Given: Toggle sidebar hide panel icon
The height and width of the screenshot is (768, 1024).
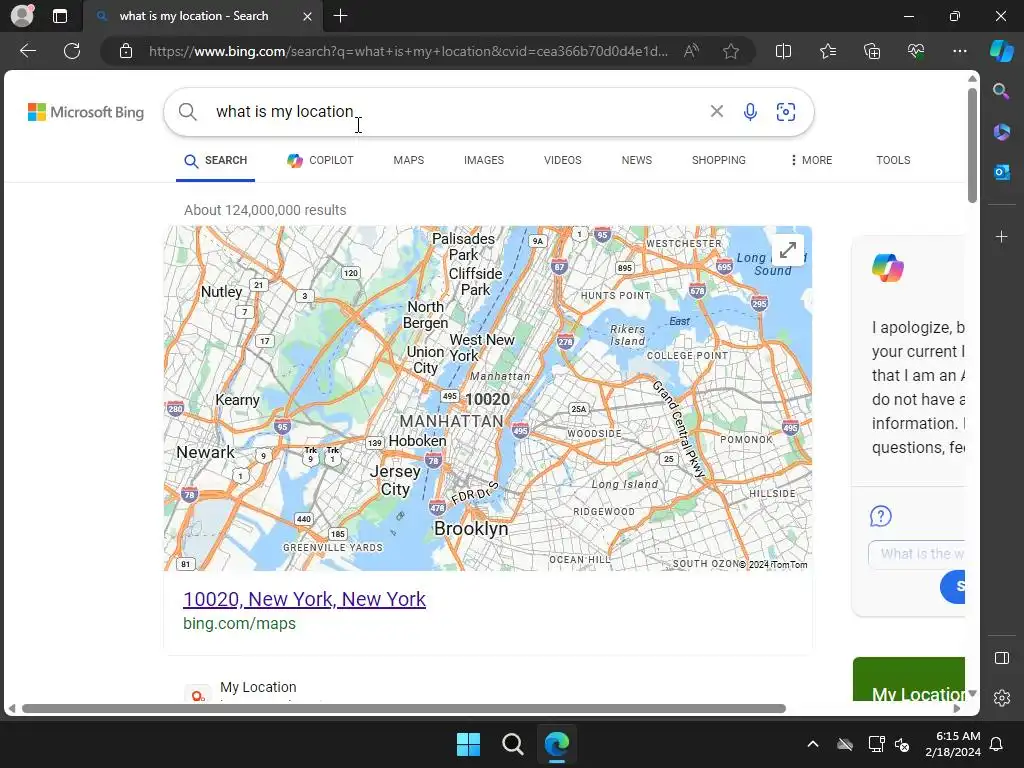Looking at the screenshot, I should pos(1001,658).
